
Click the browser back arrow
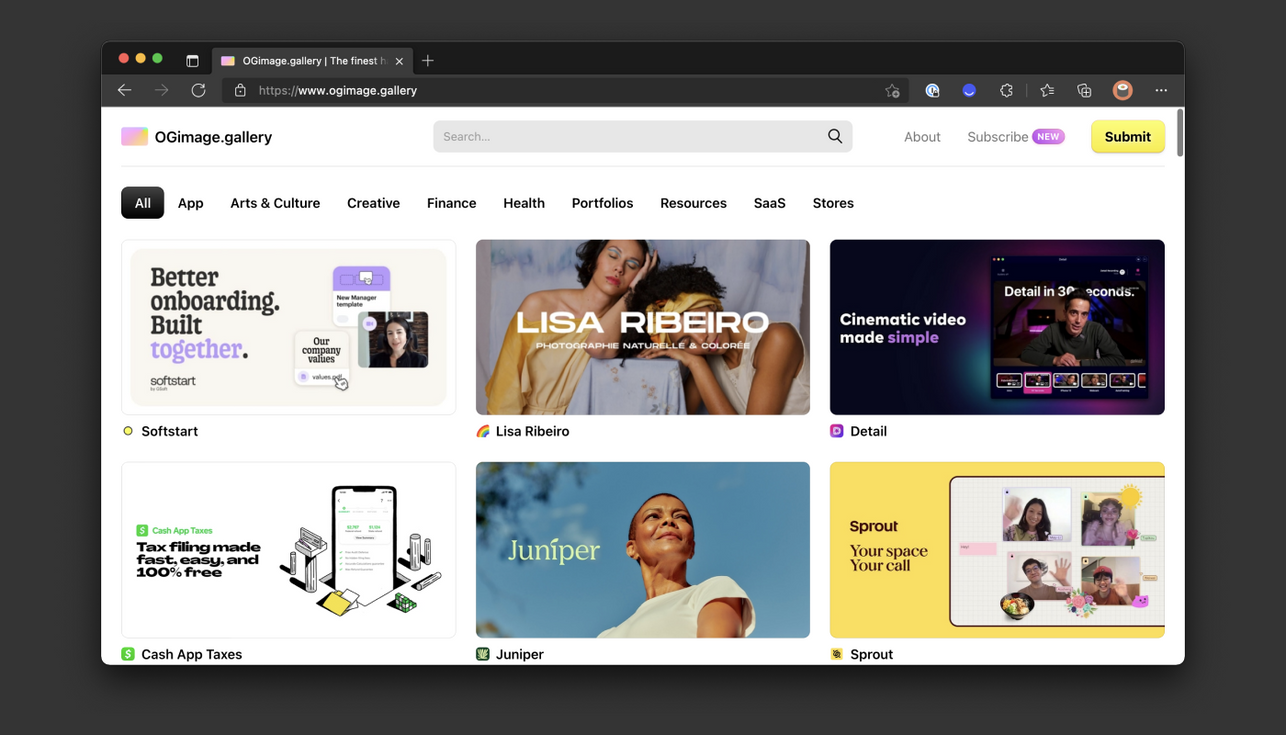(x=125, y=90)
